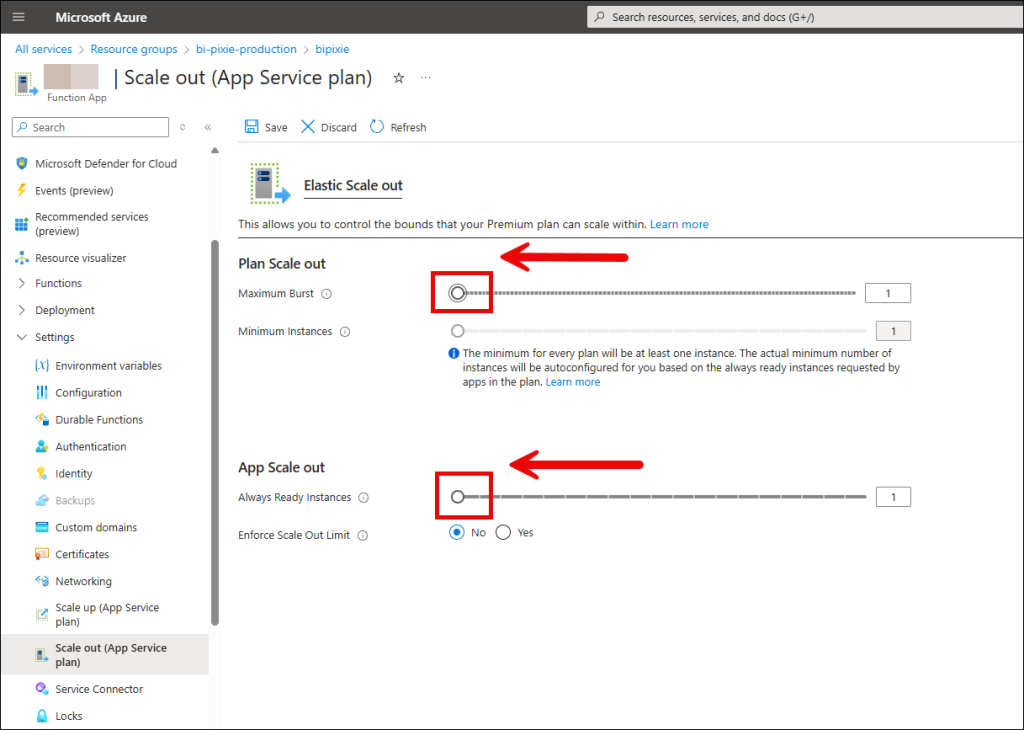Open Networking settings in sidebar

[83, 581]
